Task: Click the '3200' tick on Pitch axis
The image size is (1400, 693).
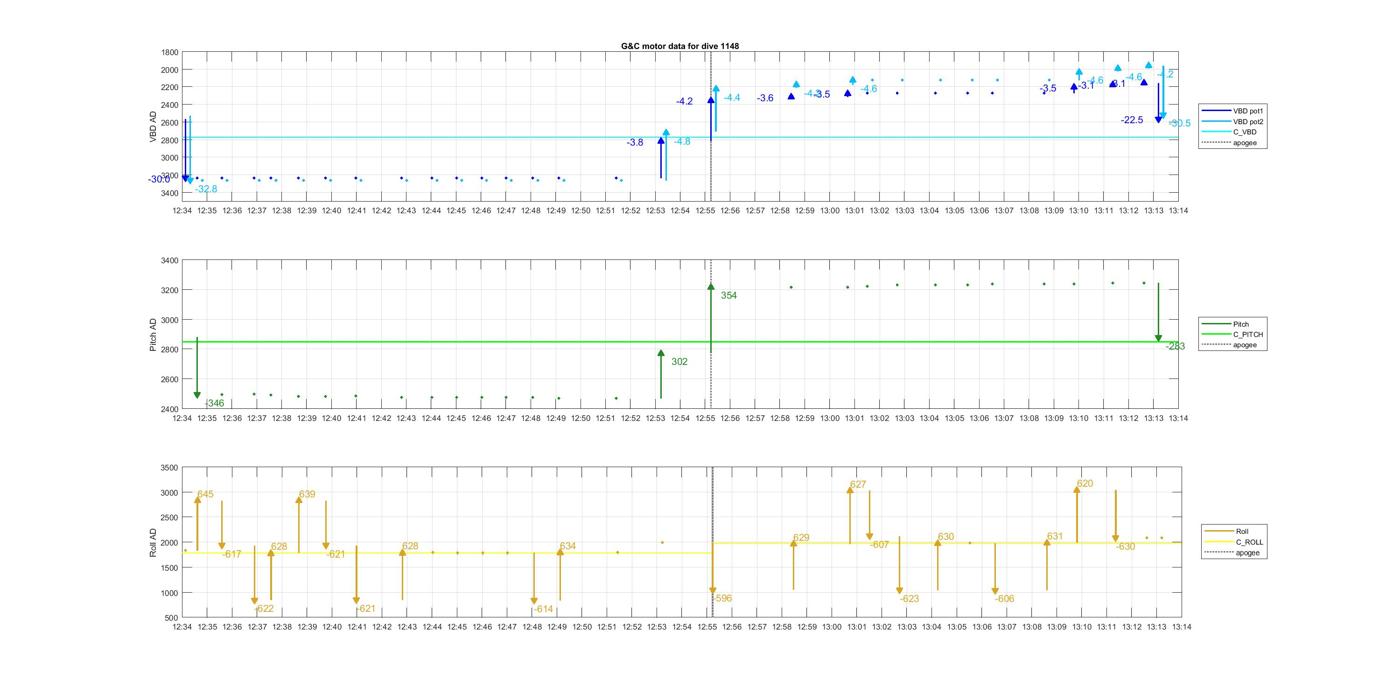Action: pos(170,290)
